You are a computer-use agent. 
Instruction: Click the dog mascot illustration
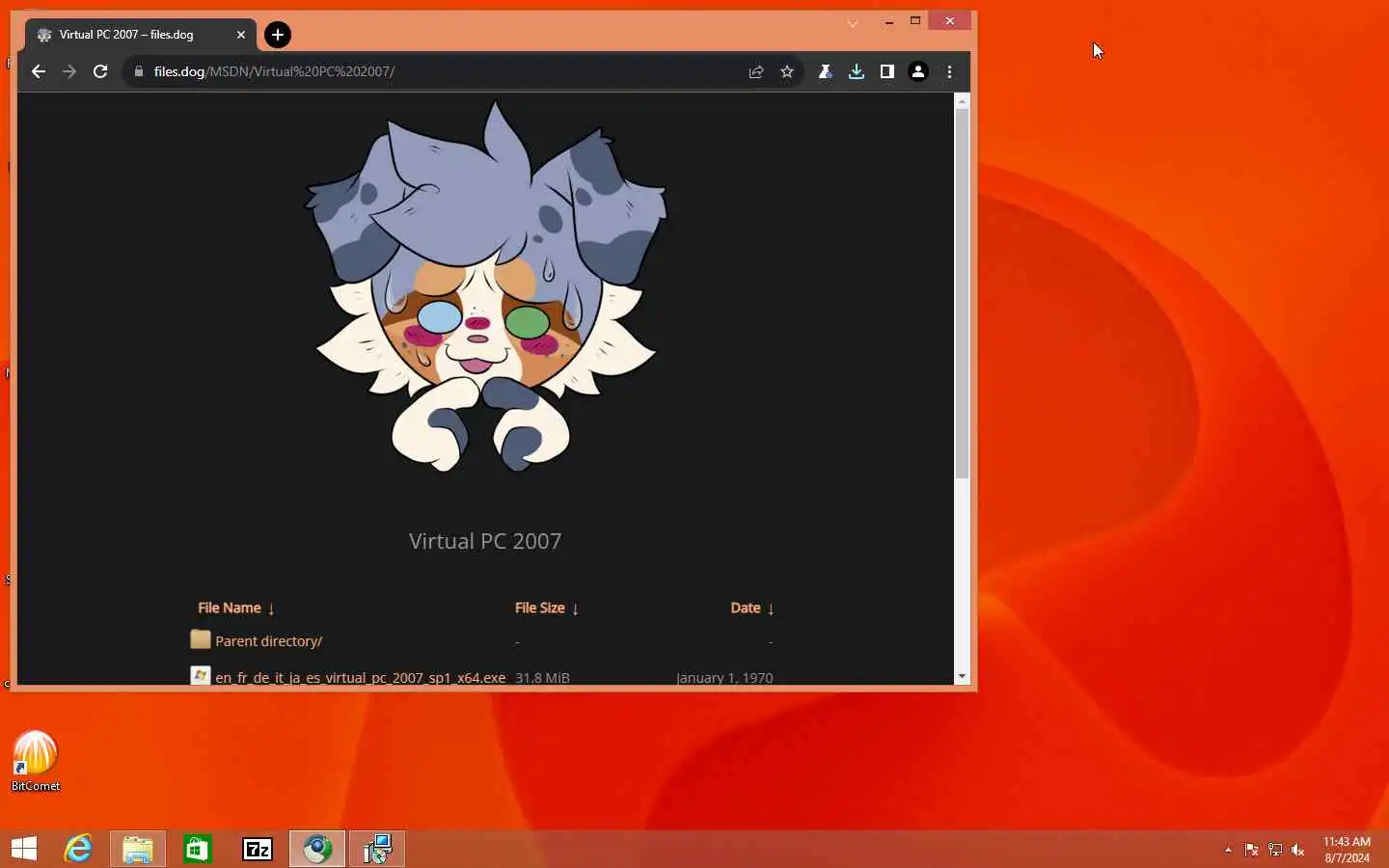(x=486, y=286)
